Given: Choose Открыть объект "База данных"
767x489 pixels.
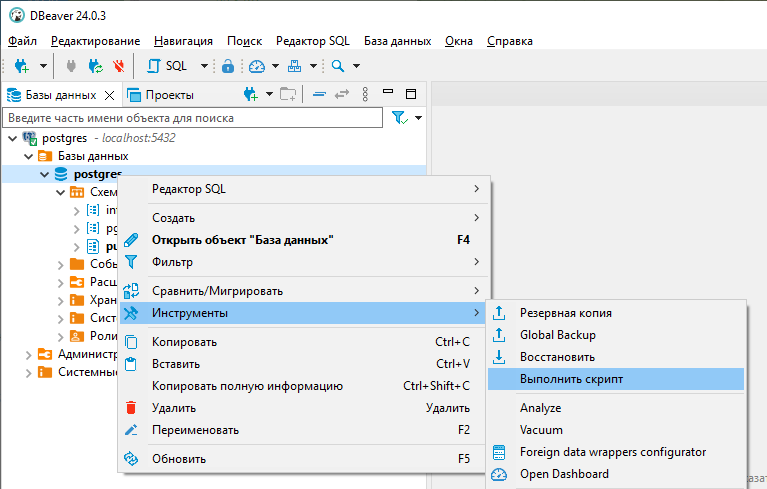Looking at the screenshot, I should tap(304, 240).
